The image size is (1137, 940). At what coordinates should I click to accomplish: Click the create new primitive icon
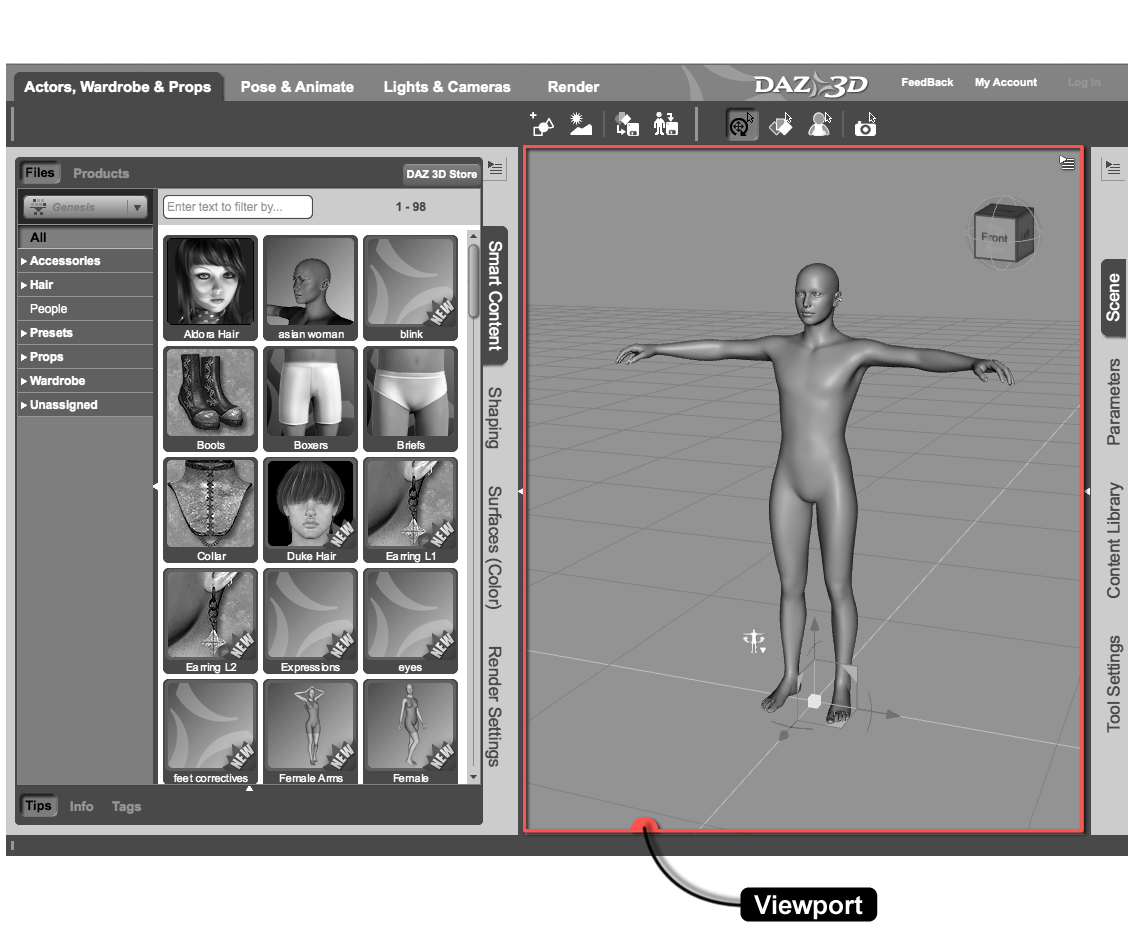pyautogui.click(x=541, y=124)
